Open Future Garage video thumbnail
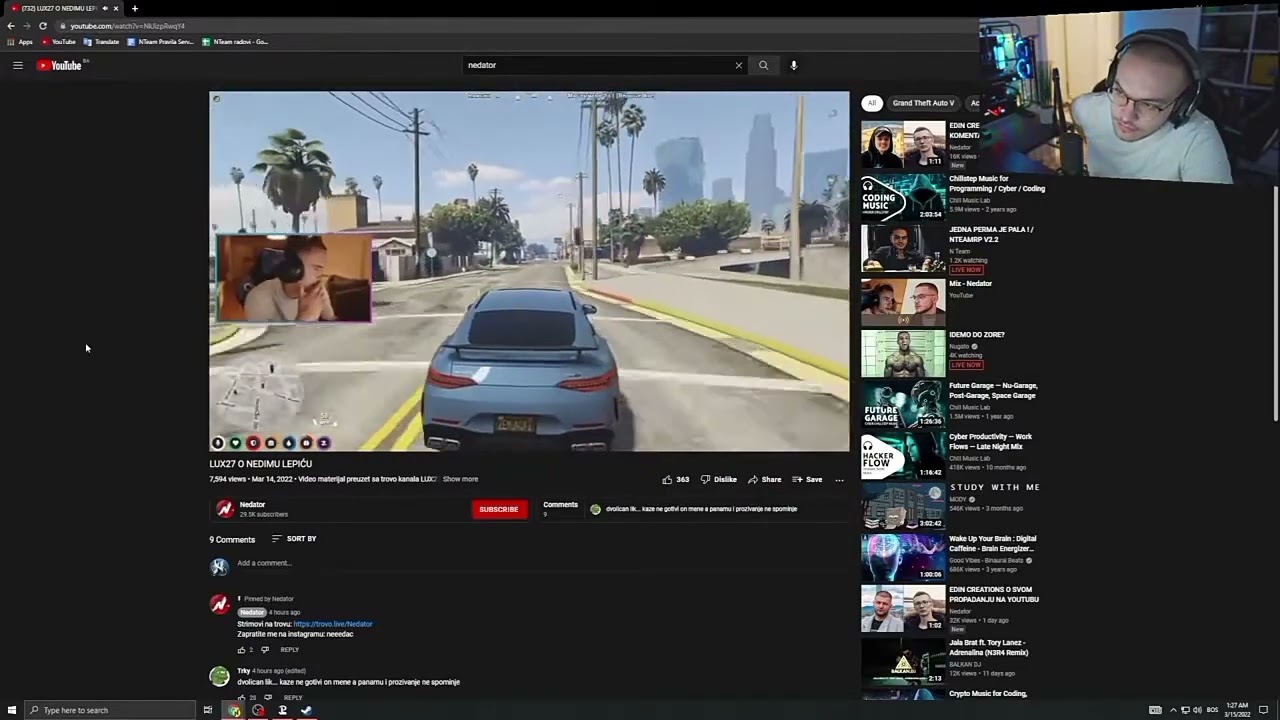 click(903, 403)
